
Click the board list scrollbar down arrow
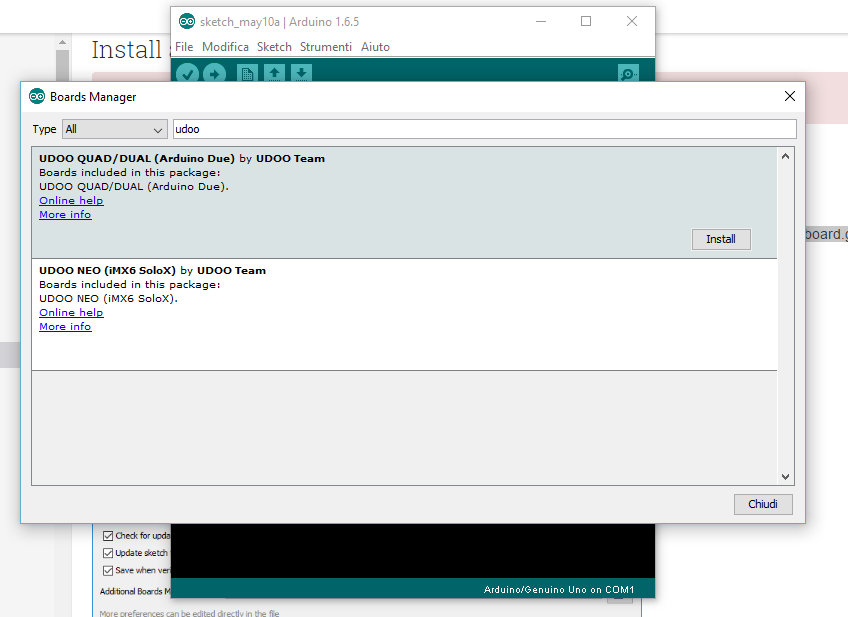(x=785, y=476)
